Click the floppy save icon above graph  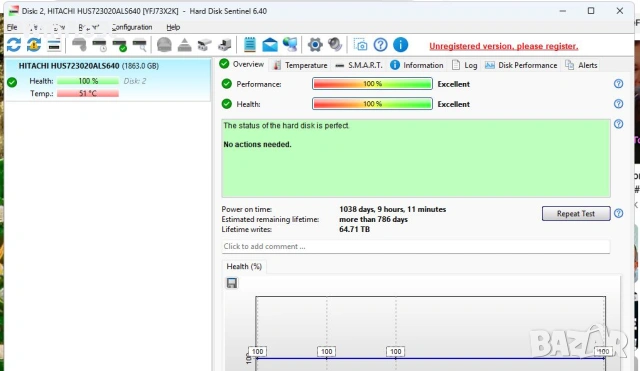pyautogui.click(x=232, y=283)
